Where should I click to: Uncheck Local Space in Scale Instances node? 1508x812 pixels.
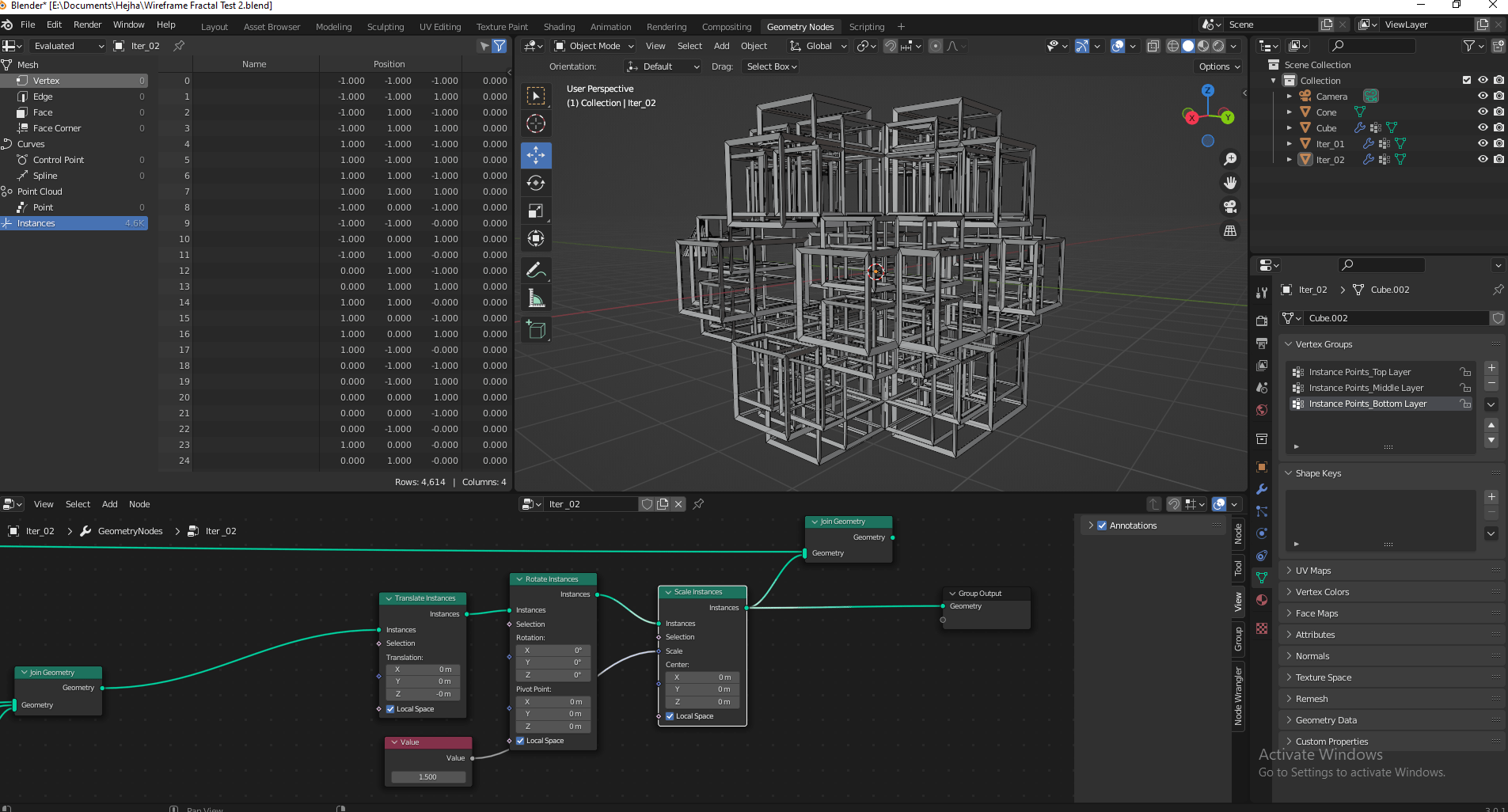point(670,716)
